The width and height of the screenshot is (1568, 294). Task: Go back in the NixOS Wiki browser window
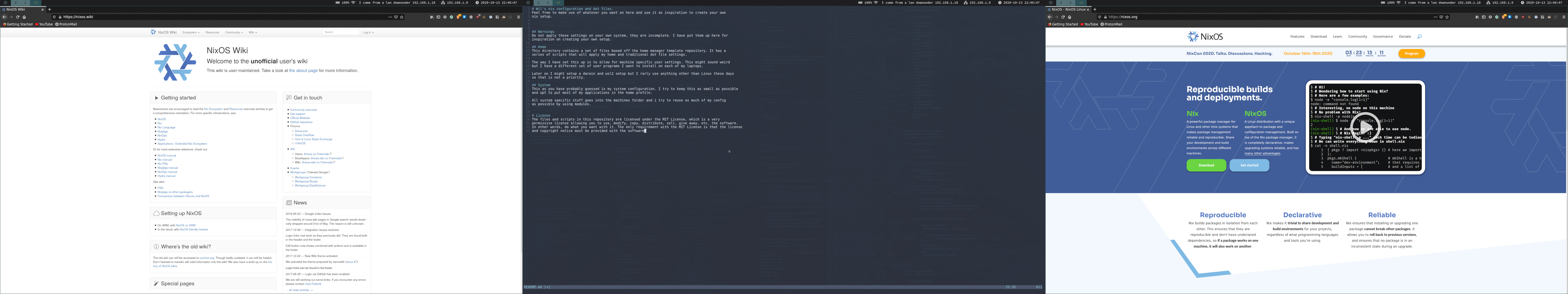pyautogui.click(x=4, y=17)
